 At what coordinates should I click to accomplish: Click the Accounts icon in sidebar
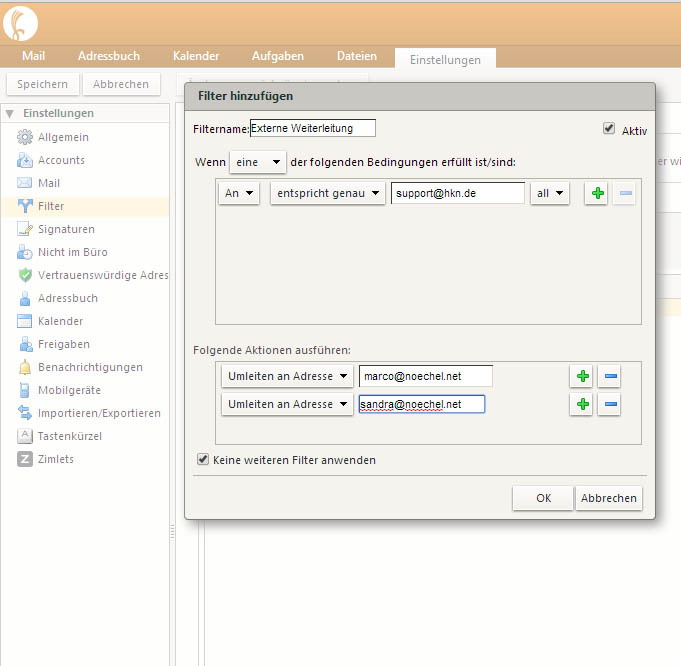[25, 160]
